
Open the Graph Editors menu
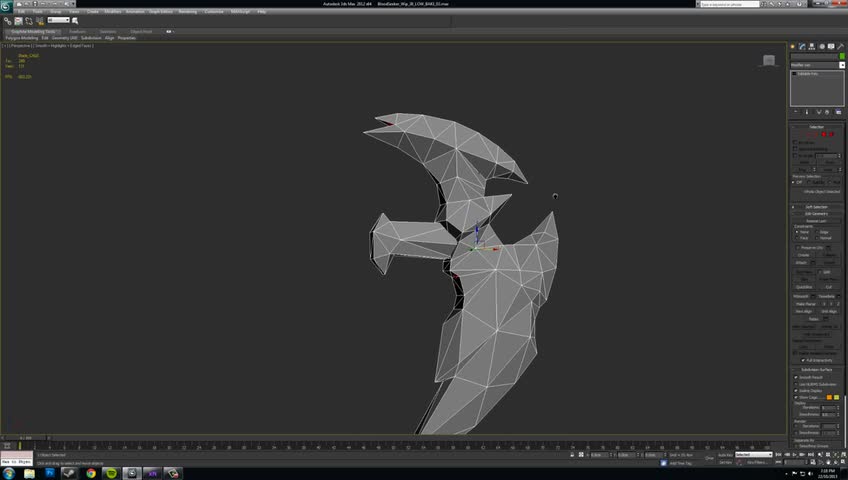pyautogui.click(x=161, y=11)
